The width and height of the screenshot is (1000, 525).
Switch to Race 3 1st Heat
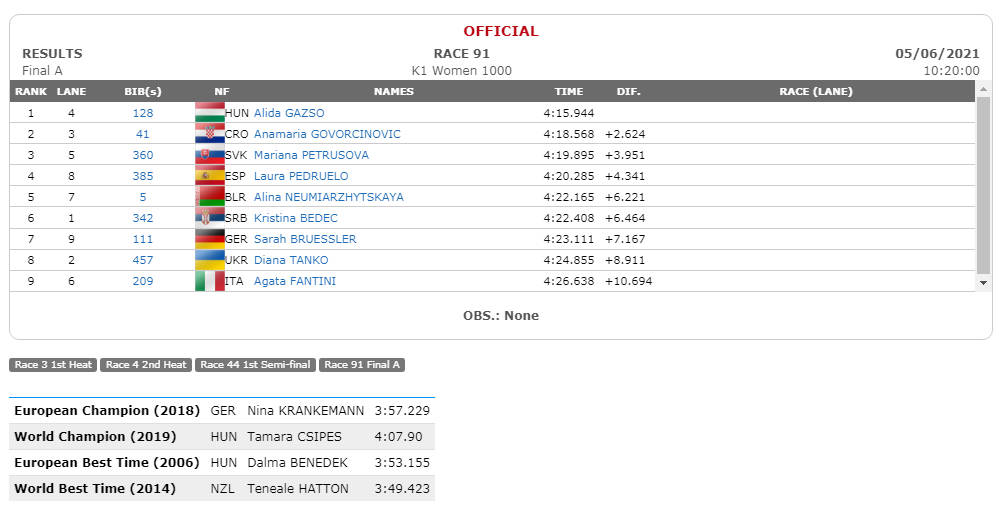[53, 365]
